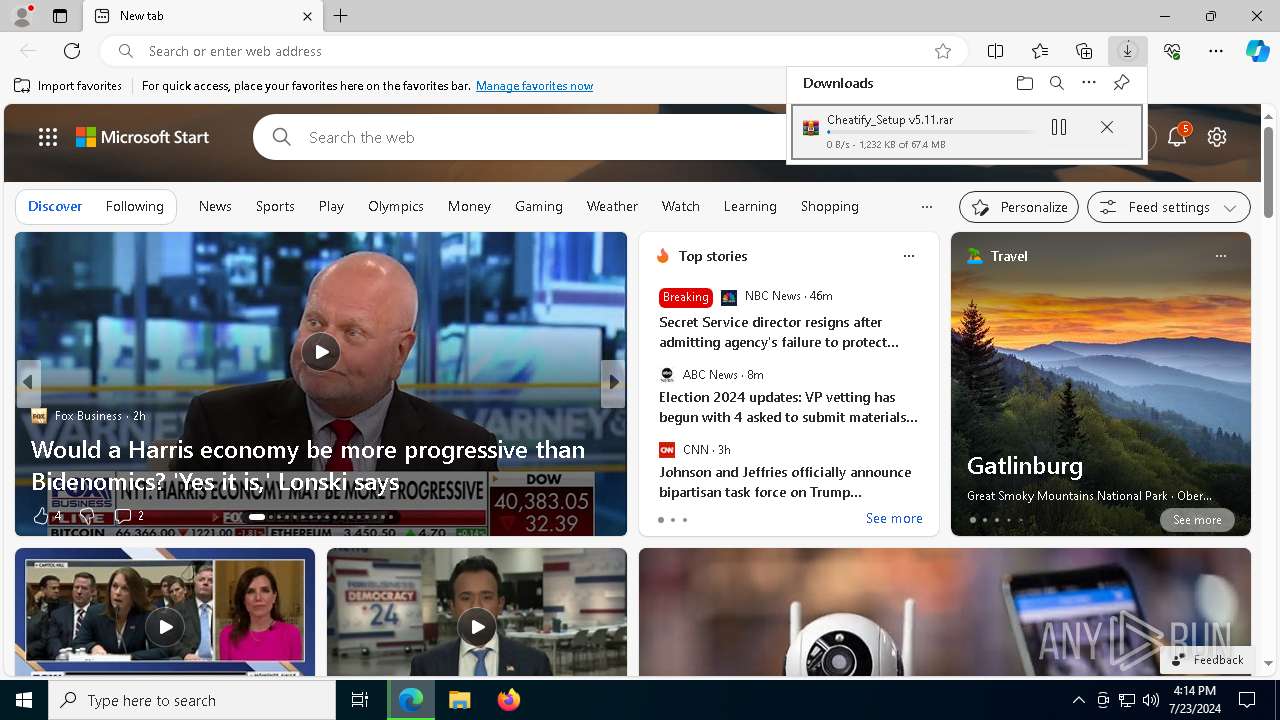This screenshot has width=1280, height=720.
Task: Open Top stories options menu
Action: coord(909,256)
